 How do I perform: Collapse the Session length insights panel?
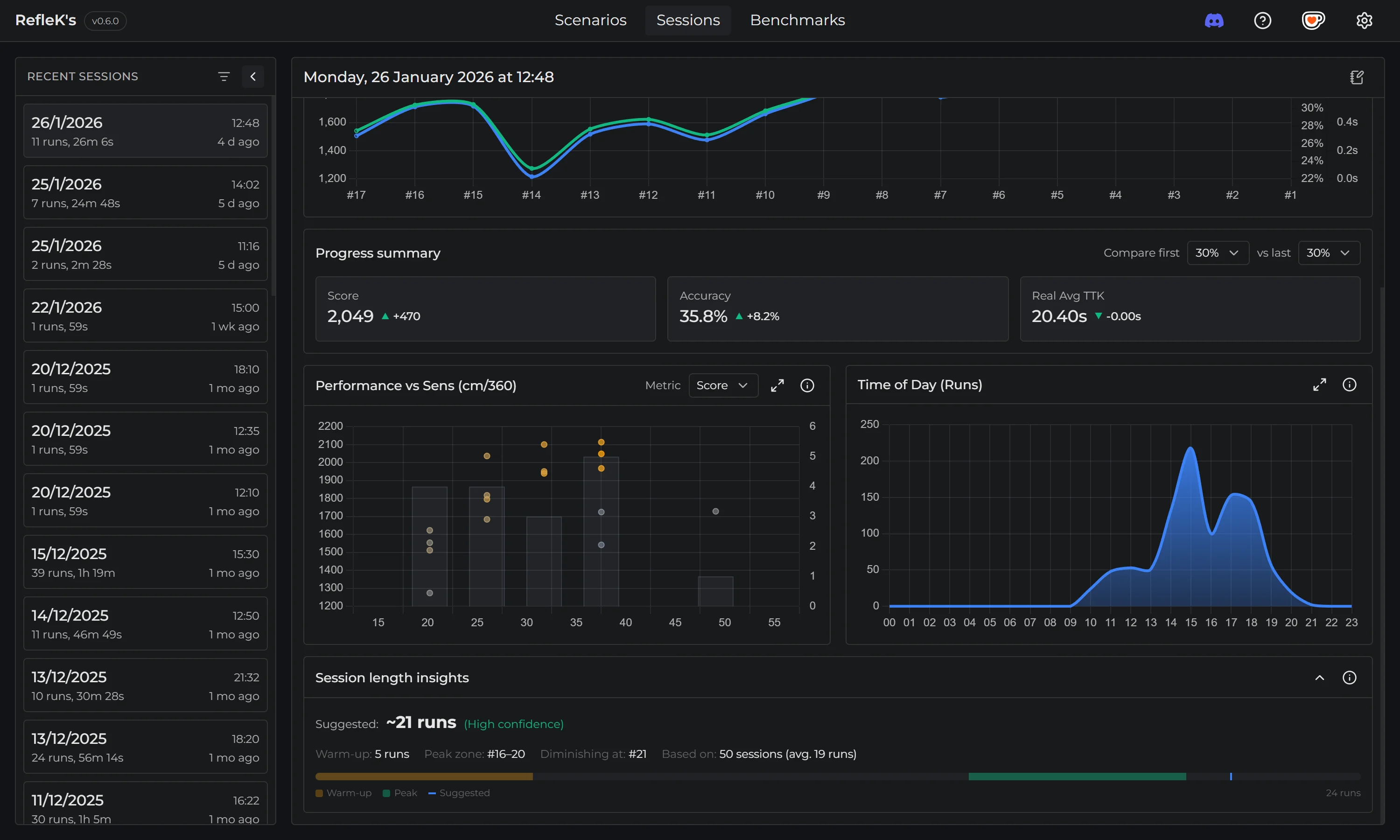click(x=1320, y=678)
